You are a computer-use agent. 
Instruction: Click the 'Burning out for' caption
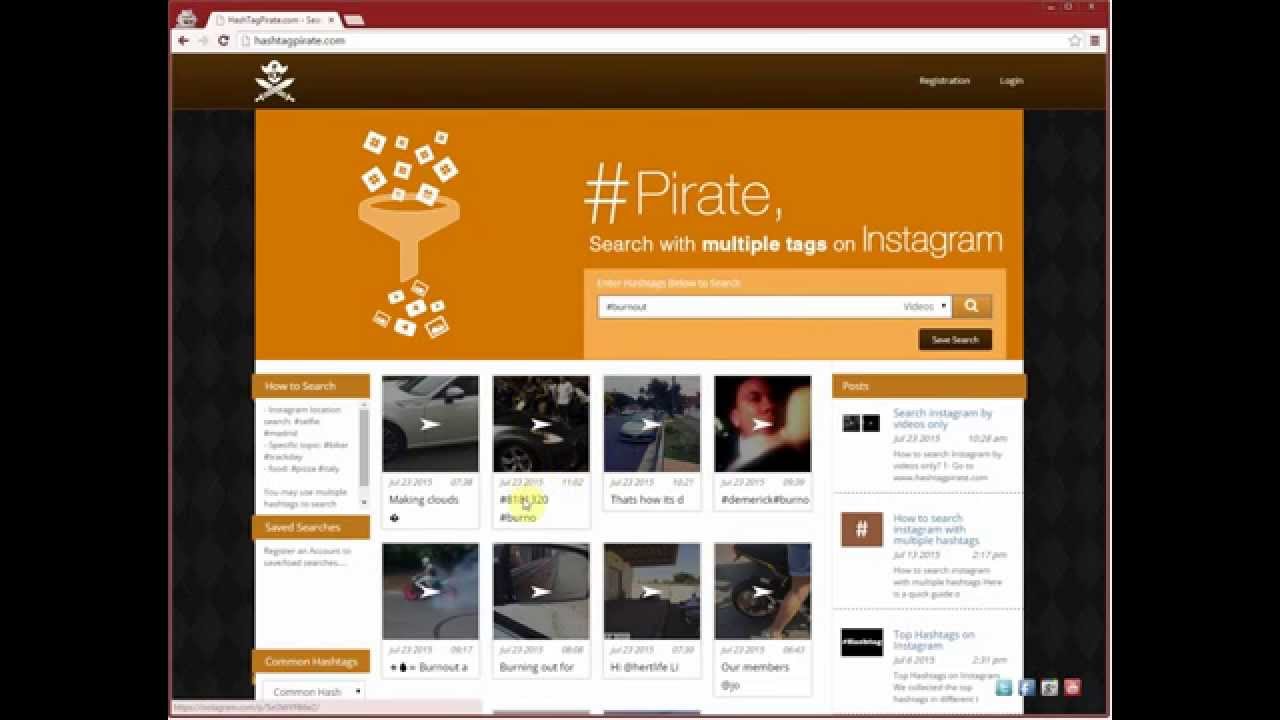(537, 667)
